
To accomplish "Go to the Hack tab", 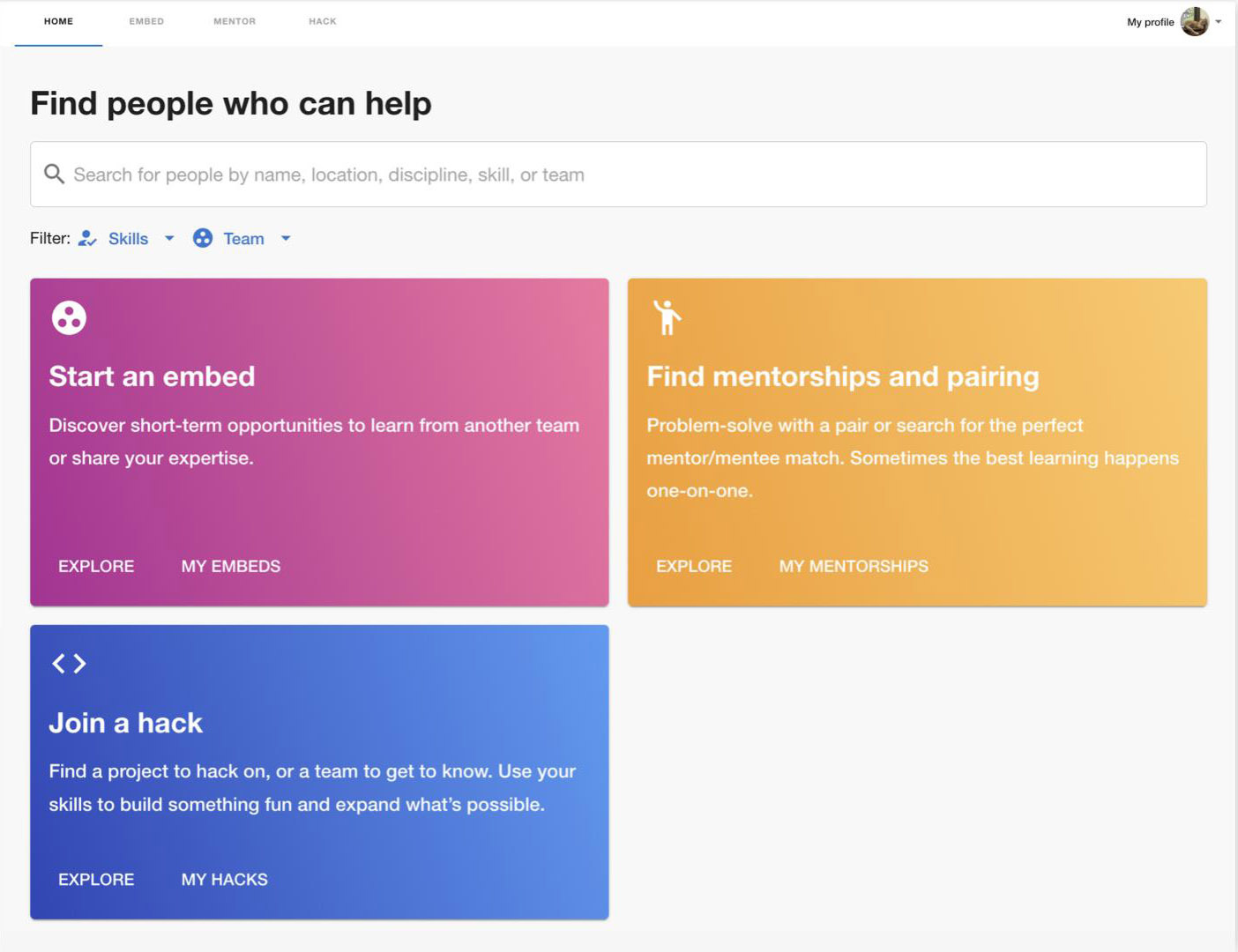I will pyautogui.click(x=323, y=21).
